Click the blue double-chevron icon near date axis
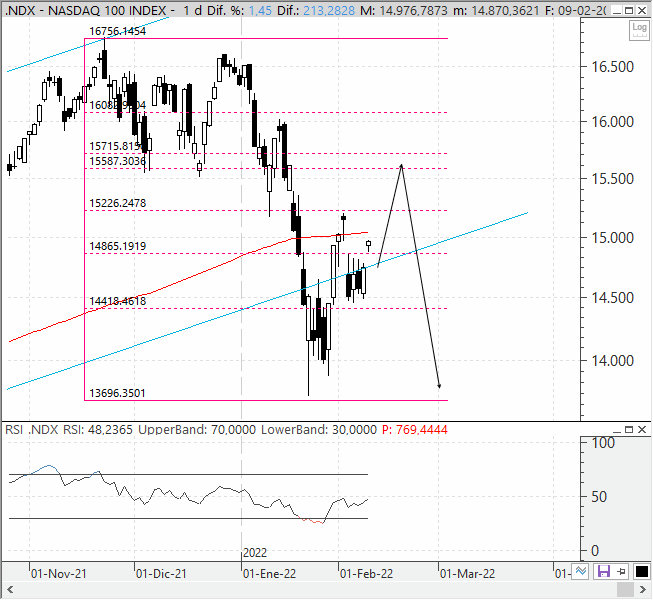 coord(581,571)
